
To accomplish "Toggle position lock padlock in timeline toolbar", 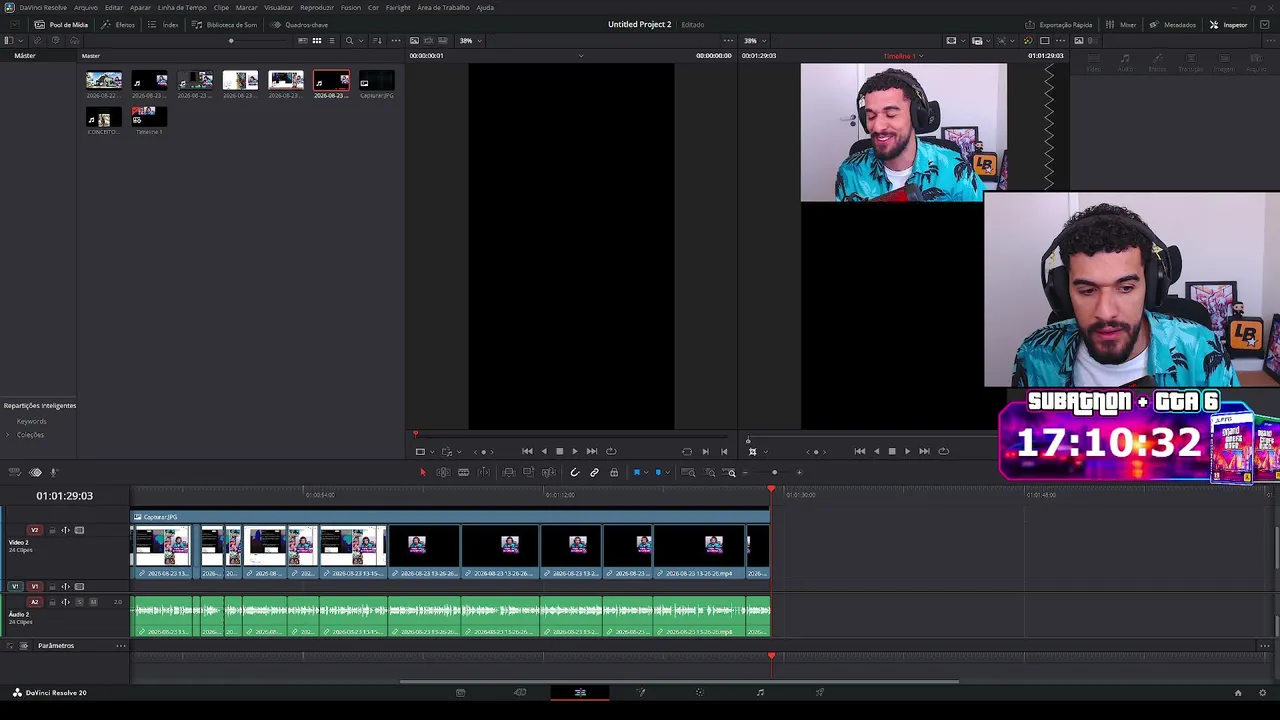I will 614,472.
